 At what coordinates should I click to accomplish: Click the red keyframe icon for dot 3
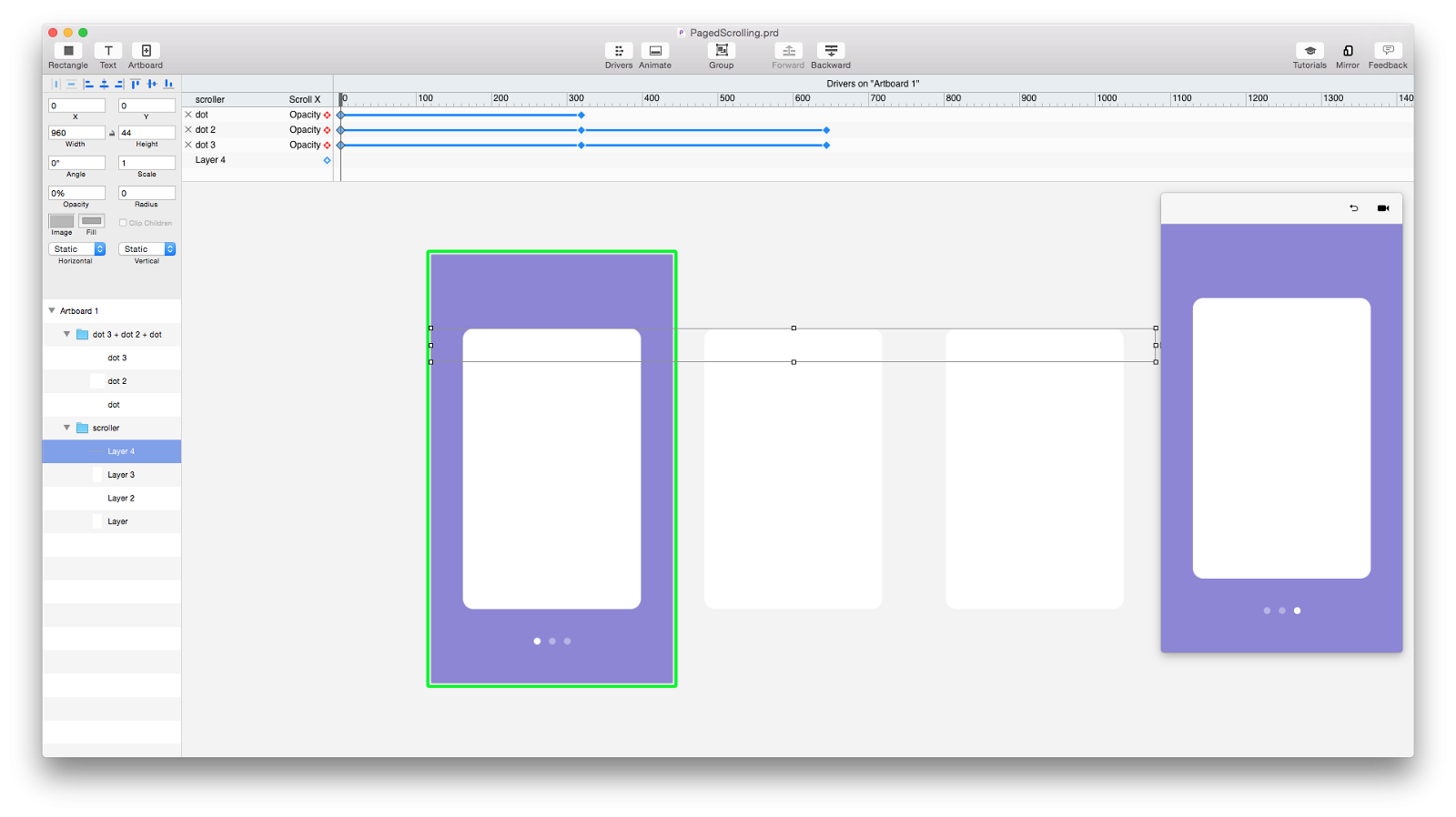(328, 145)
